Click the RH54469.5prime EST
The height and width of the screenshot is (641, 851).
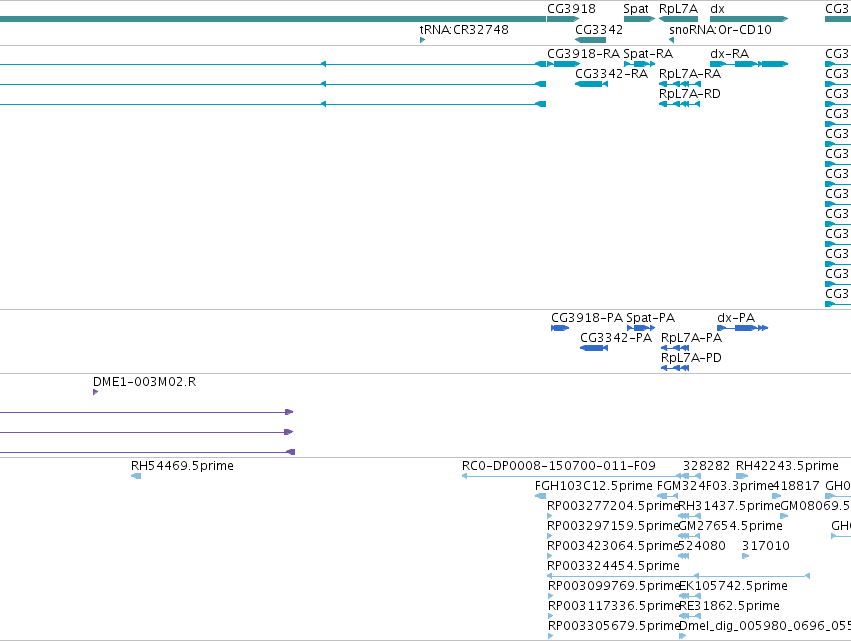tap(136, 476)
